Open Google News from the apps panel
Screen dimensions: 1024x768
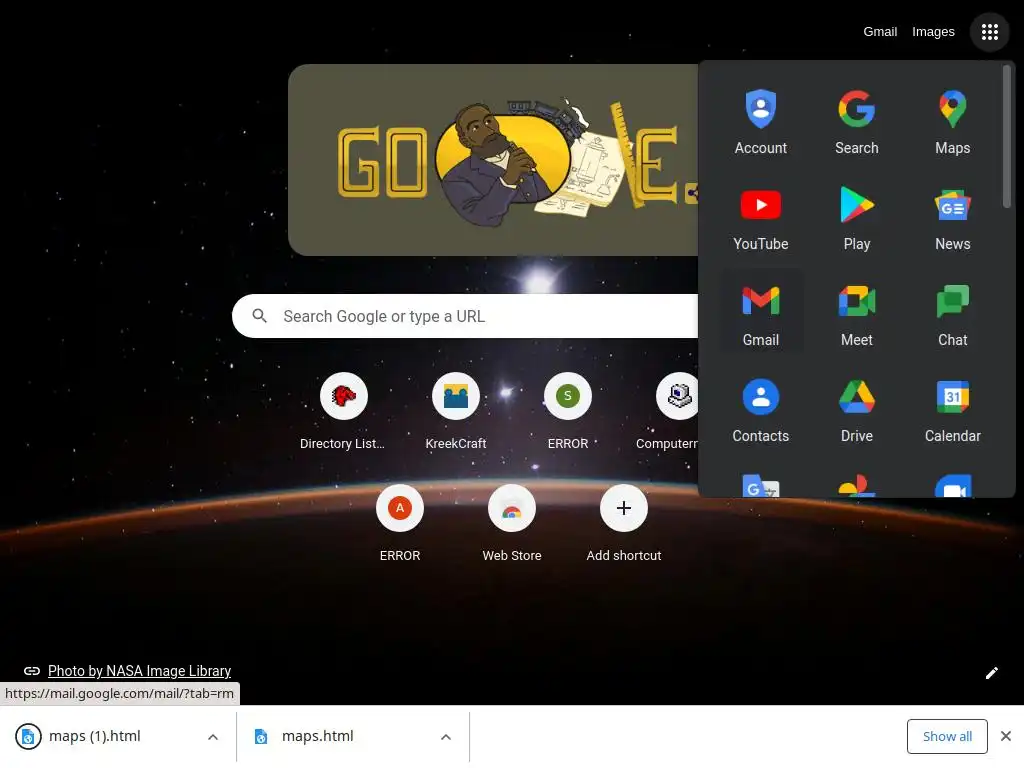click(x=952, y=218)
